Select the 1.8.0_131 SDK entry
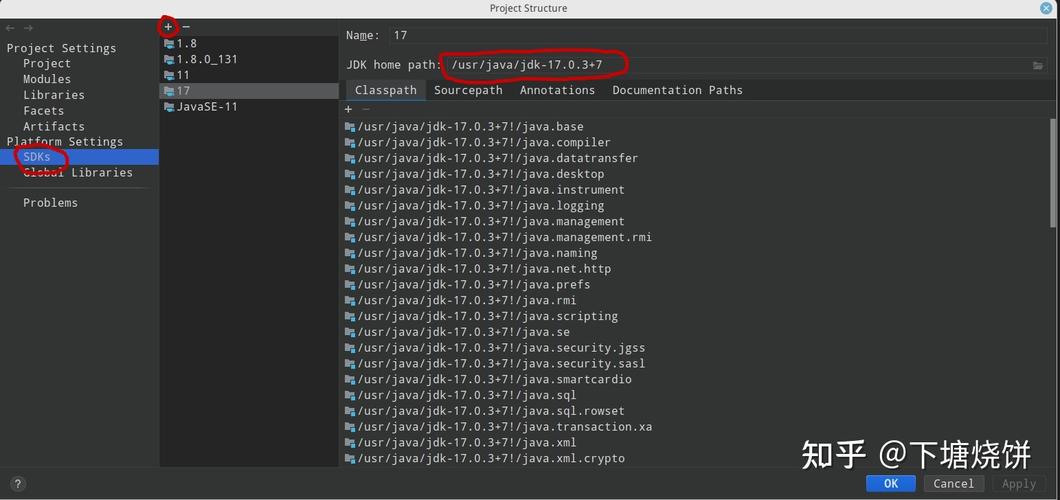The height and width of the screenshot is (500, 1060). coord(206,59)
